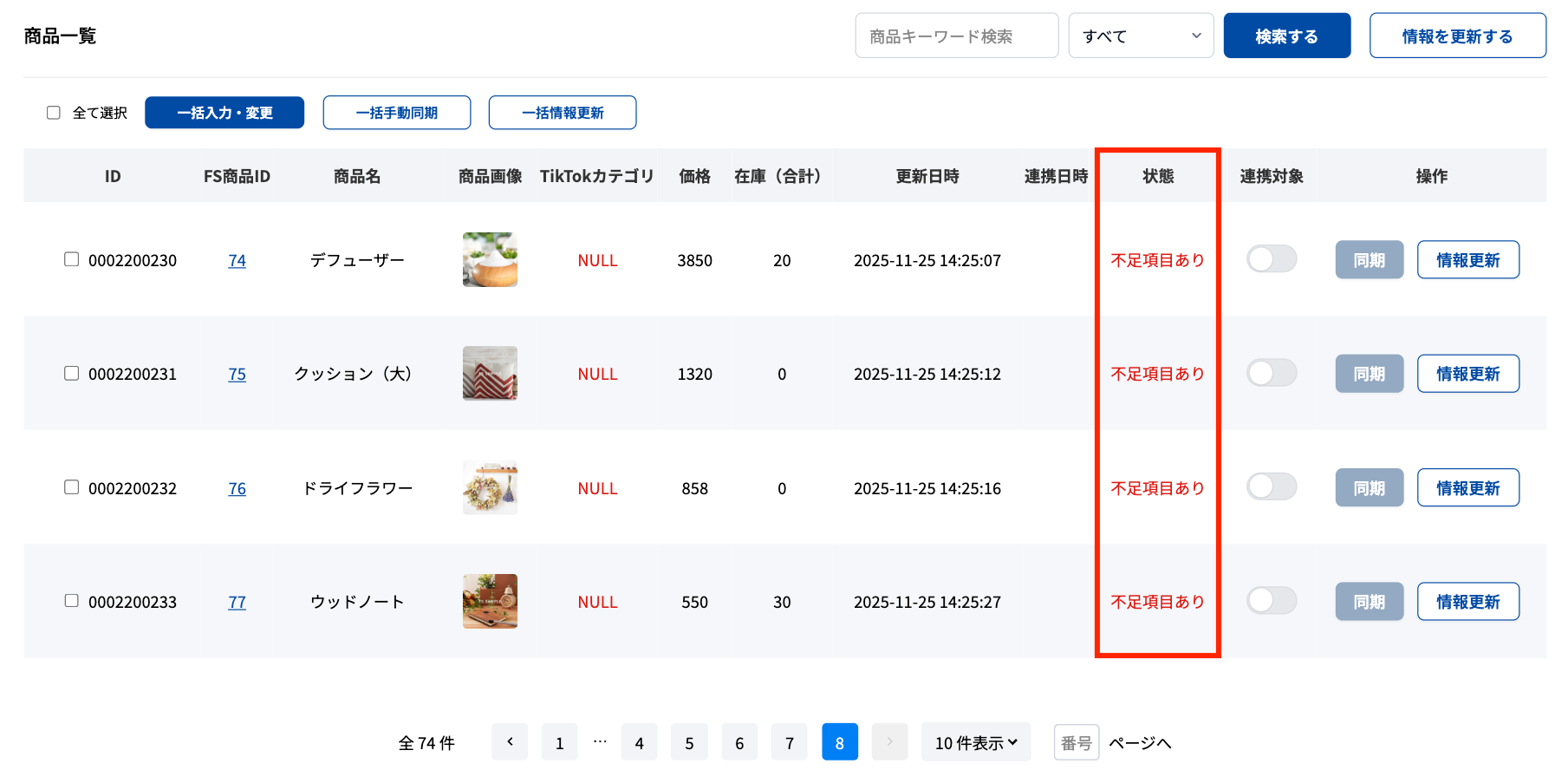Screen dimensions: 1568x770
Task: Open the 10 件表示 page-size dropdown
Action: click(976, 742)
